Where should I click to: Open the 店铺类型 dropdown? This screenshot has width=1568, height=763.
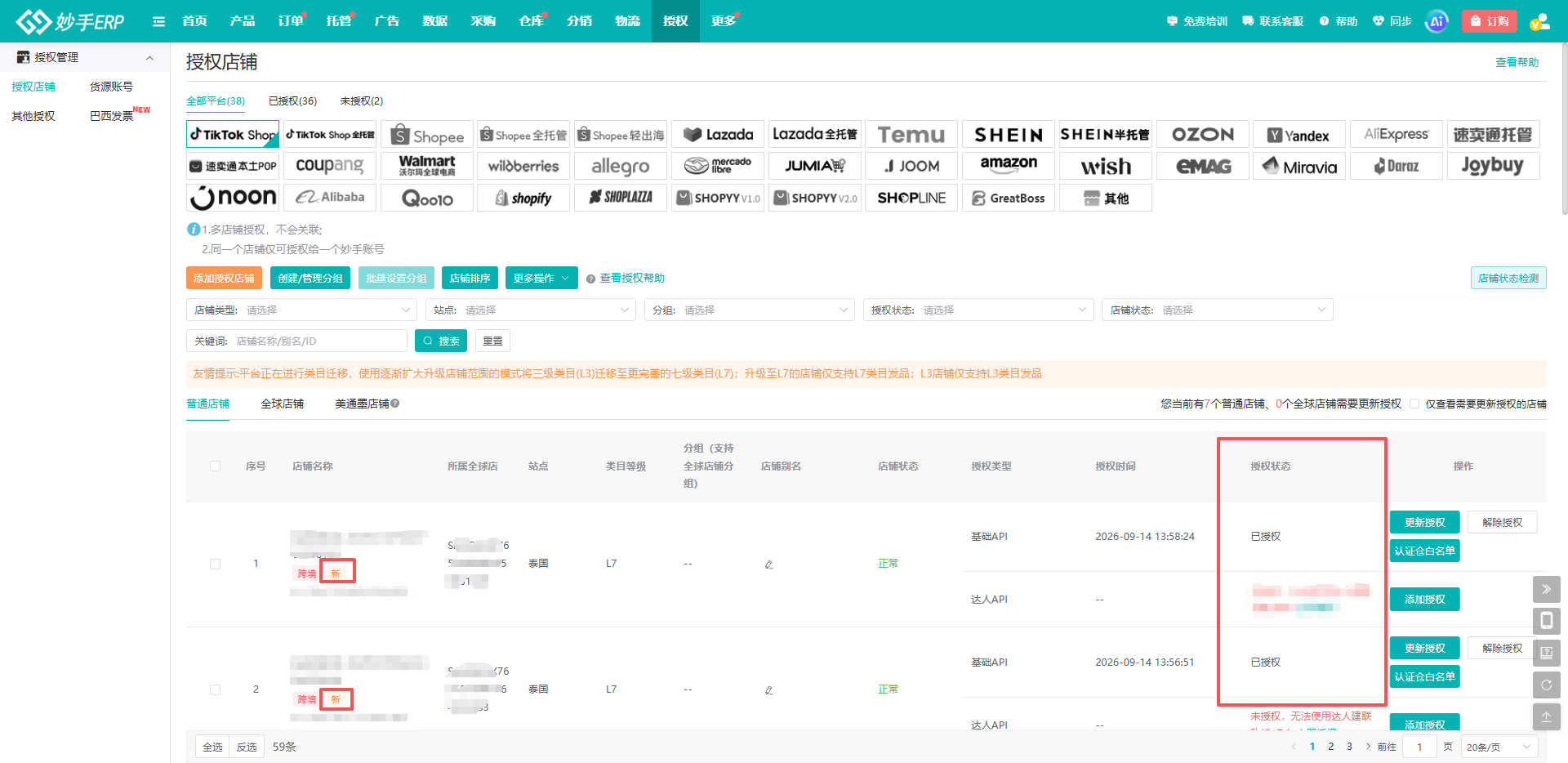(302, 310)
